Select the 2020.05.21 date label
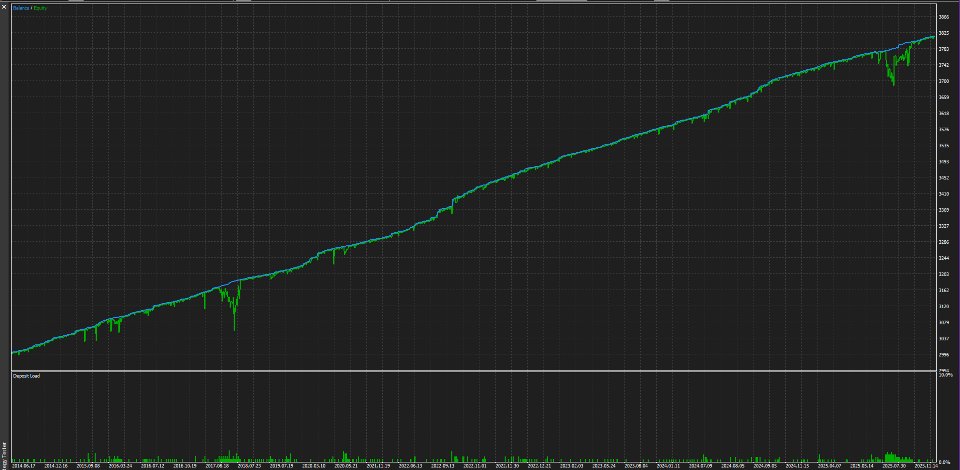The height and width of the screenshot is (470, 960). pyautogui.click(x=345, y=466)
